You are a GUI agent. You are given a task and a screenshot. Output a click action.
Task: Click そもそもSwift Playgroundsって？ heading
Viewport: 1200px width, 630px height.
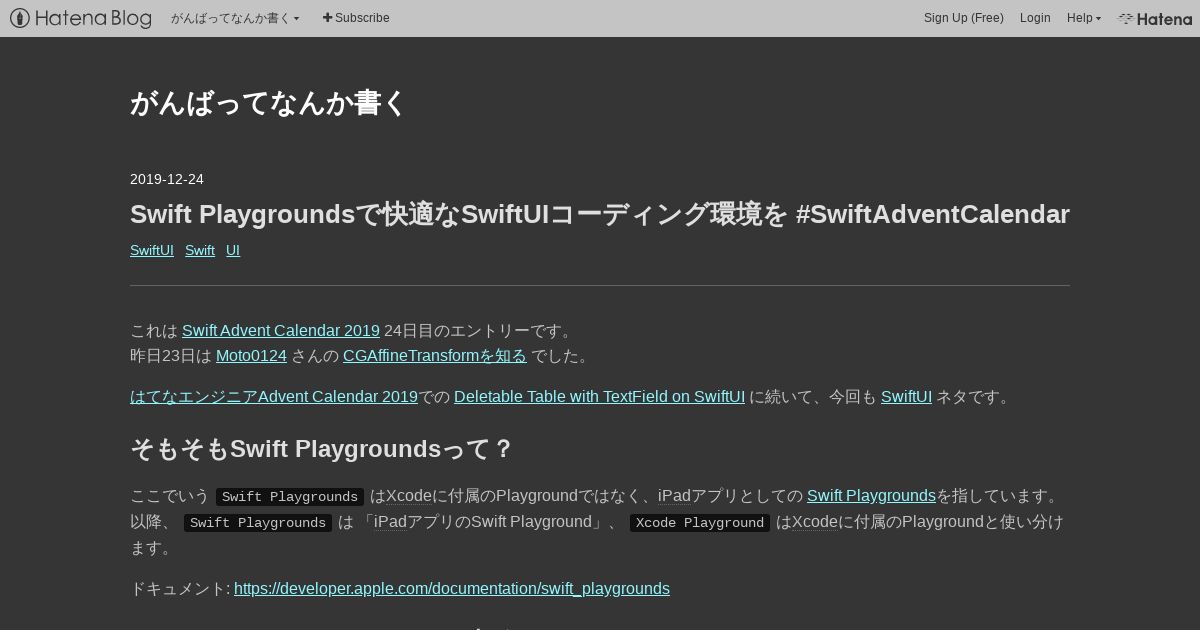coord(321,449)
